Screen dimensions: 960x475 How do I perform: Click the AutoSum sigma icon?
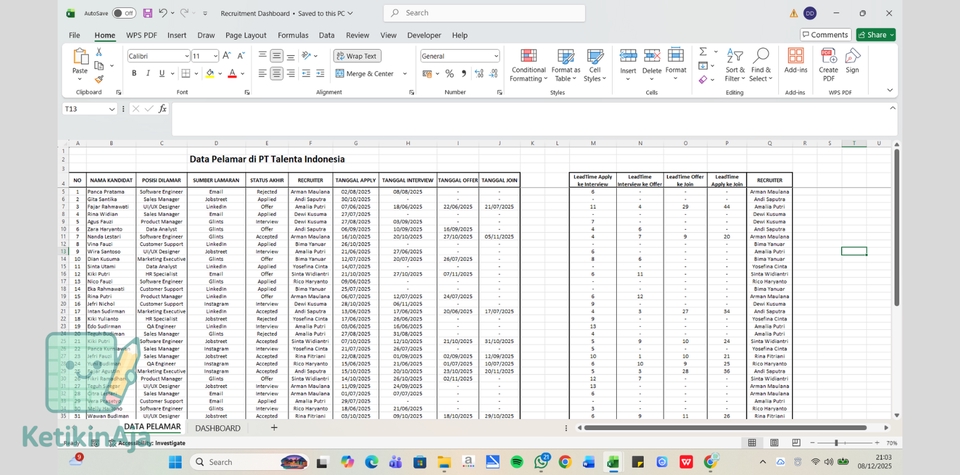tap(703, 52)
